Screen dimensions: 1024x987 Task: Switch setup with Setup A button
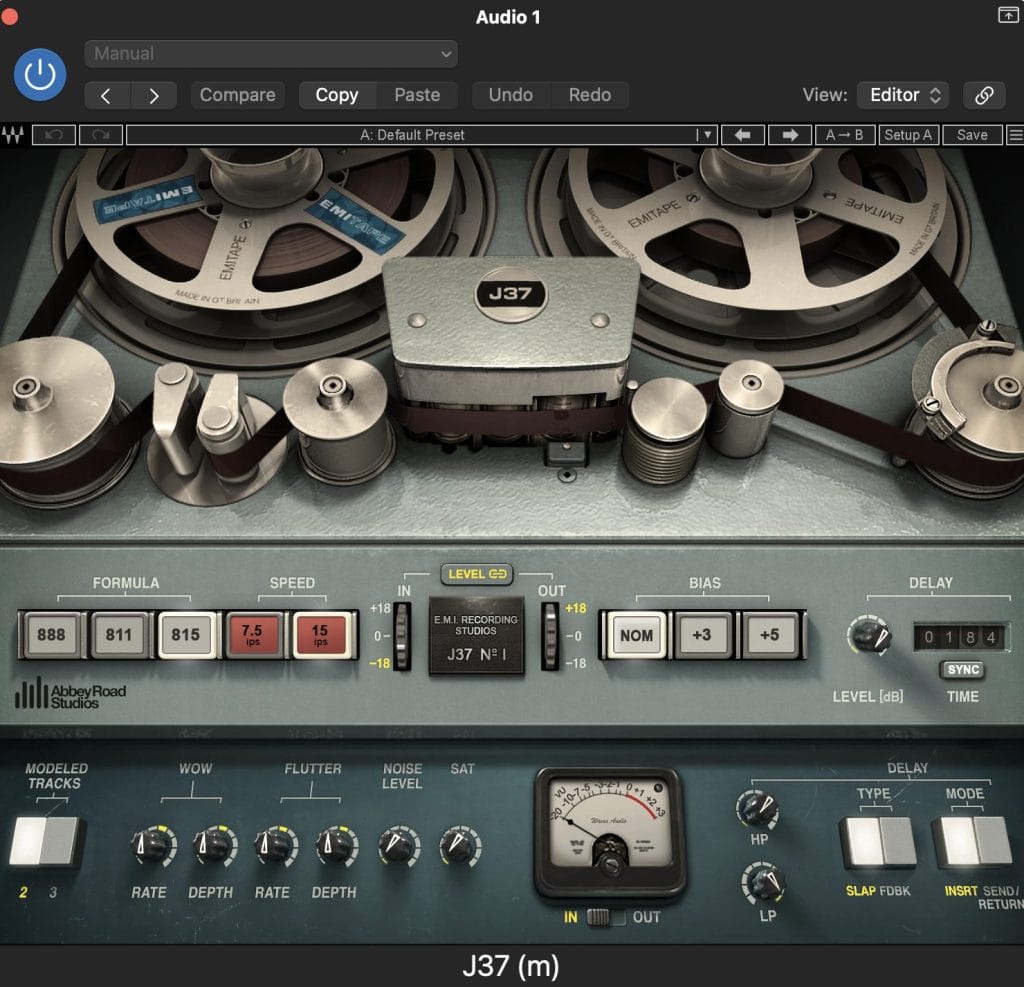pyautogui.click(x=908, y=135)
